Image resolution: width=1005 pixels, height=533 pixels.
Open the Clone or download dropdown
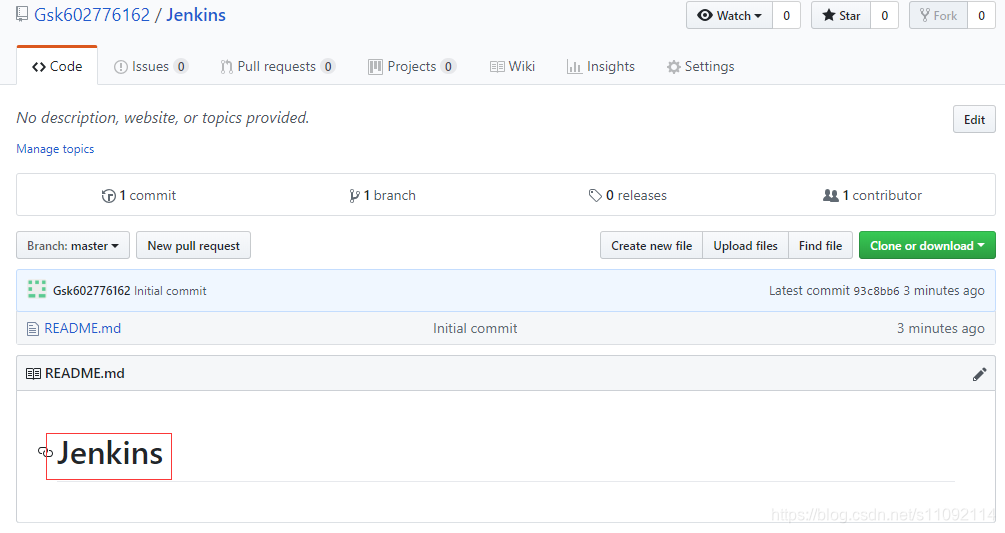coord(927,245)
